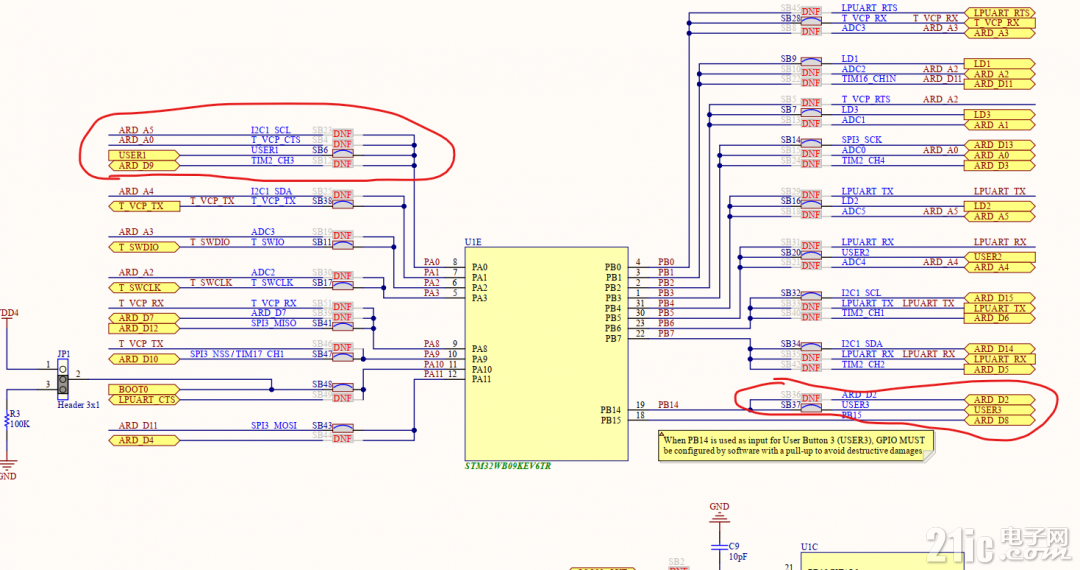
Task: Select solder bridge SB6
Action: click(x=342, y=154)
